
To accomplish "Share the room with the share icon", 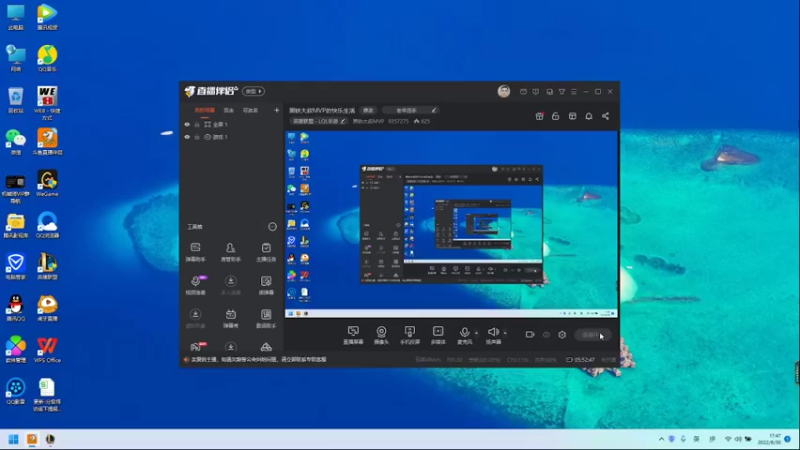I will [606, 116].
